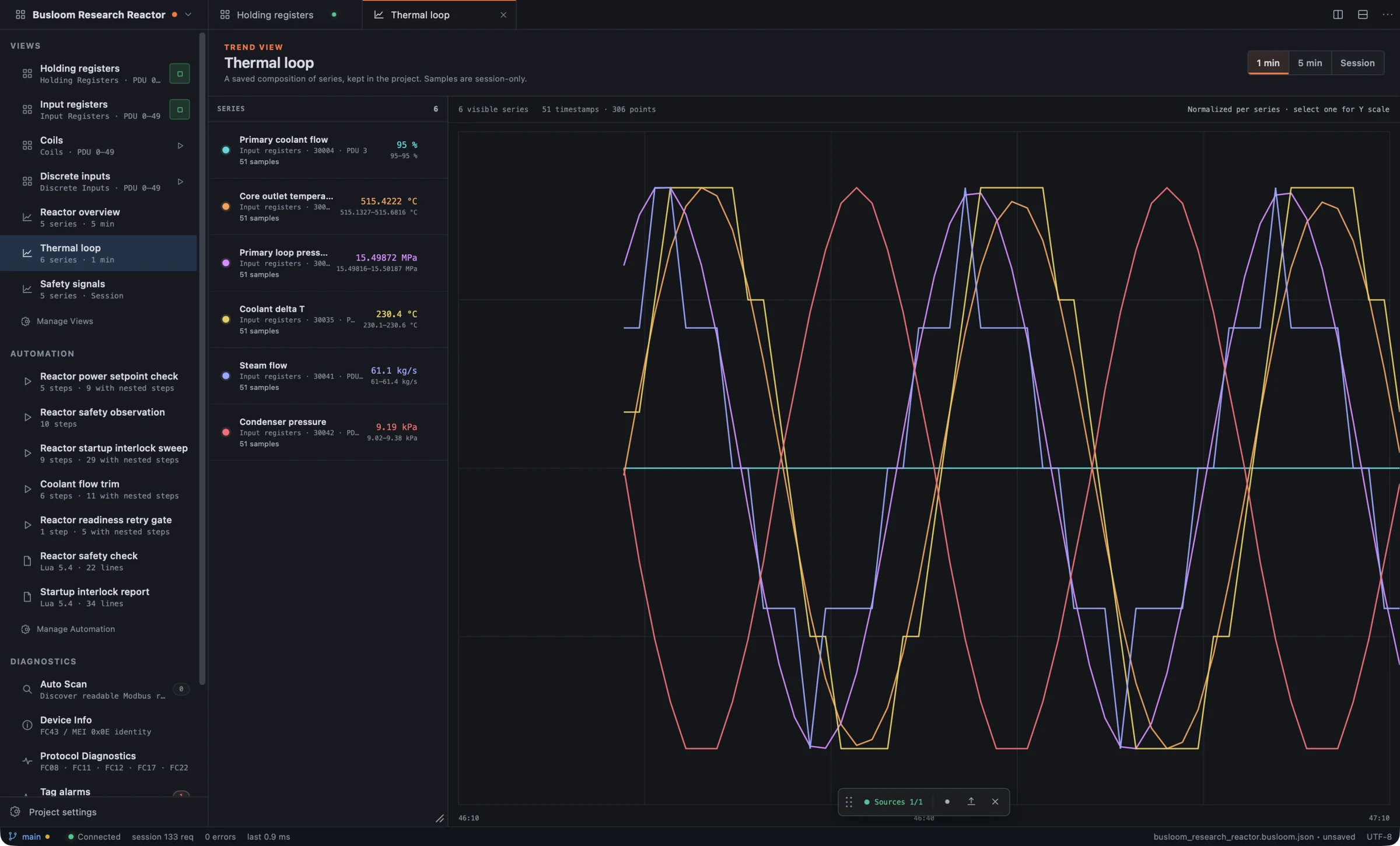Open Manage Automation link

68,629
